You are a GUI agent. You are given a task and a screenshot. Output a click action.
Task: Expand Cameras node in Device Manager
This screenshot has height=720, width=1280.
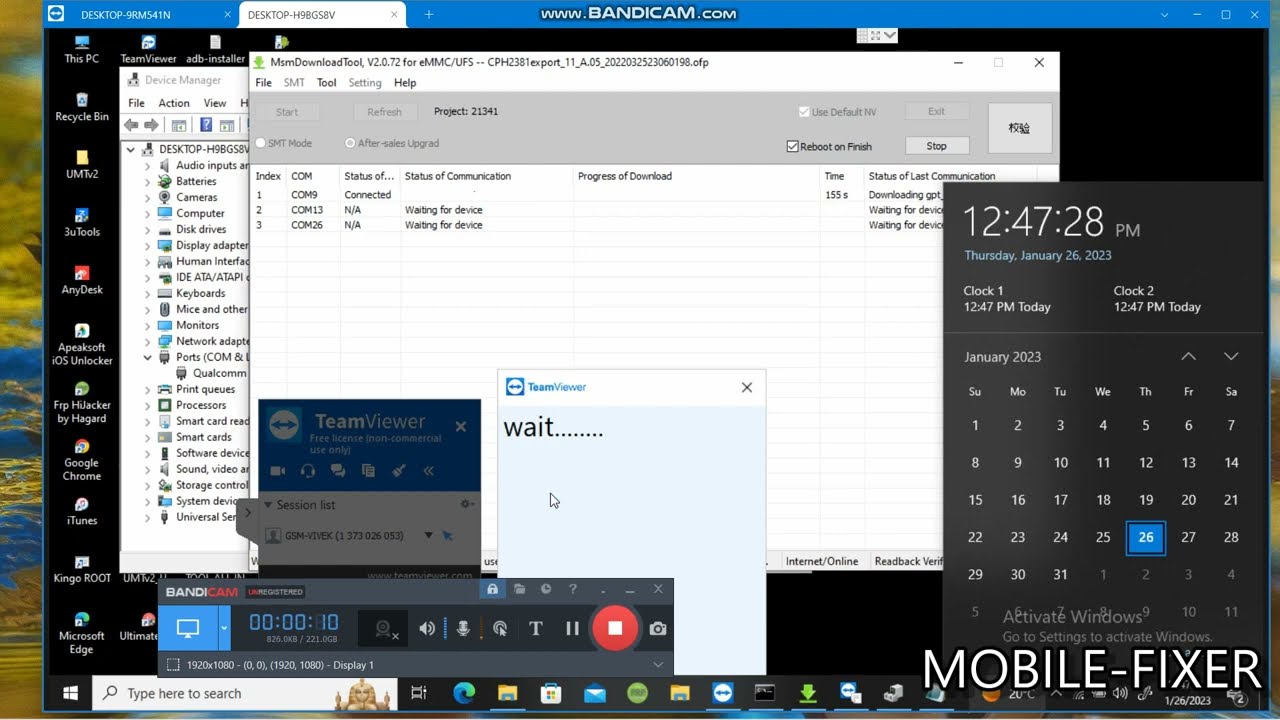pyautogui.click(x=147, y=198)
